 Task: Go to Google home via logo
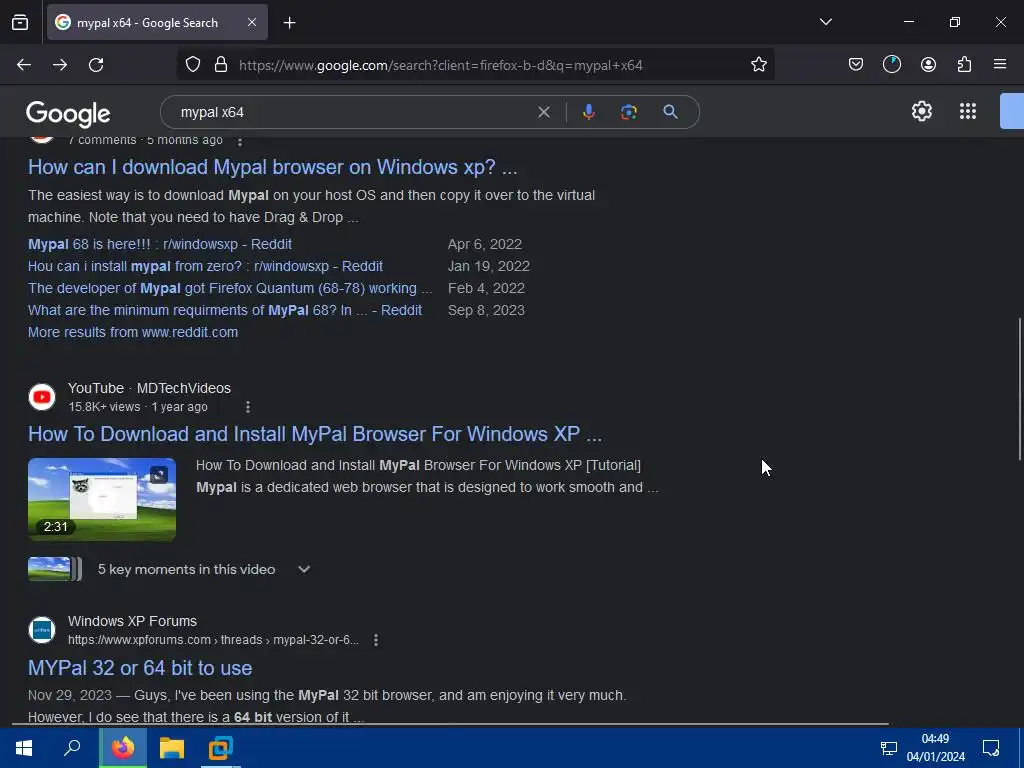click(x=68, y=114)
